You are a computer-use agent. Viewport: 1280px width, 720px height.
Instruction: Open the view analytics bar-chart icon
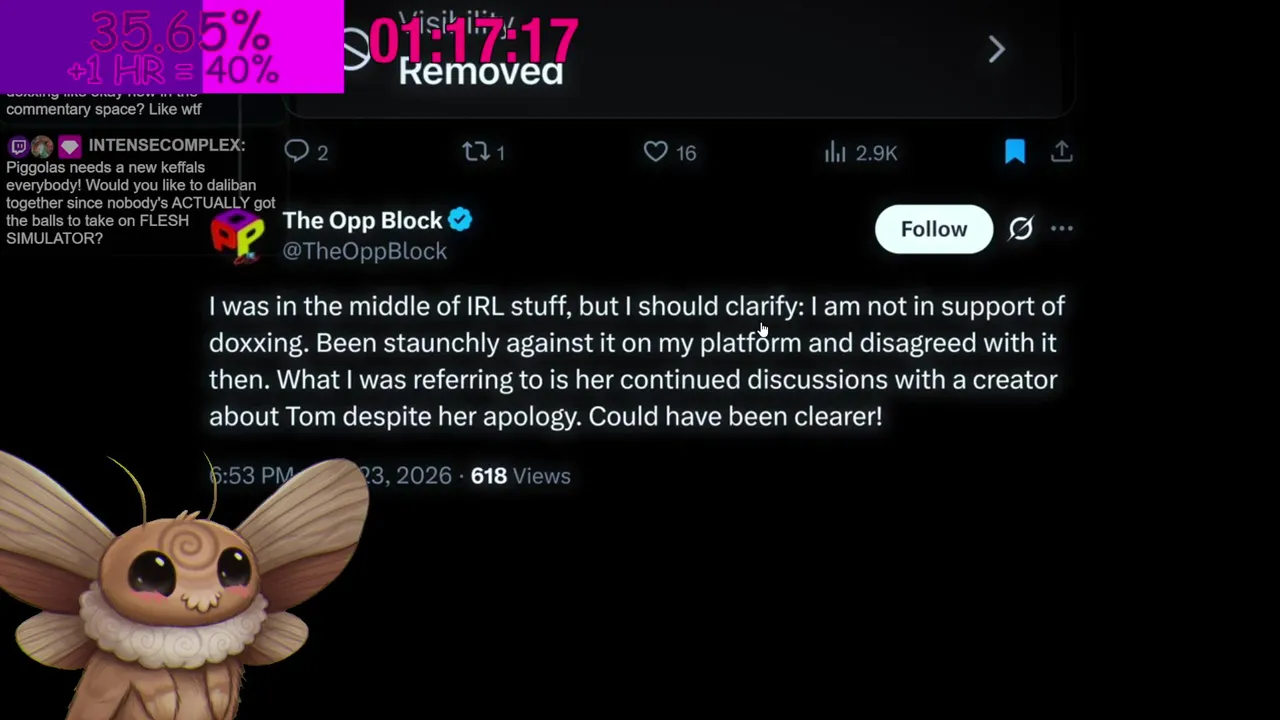tap(835, 152)
